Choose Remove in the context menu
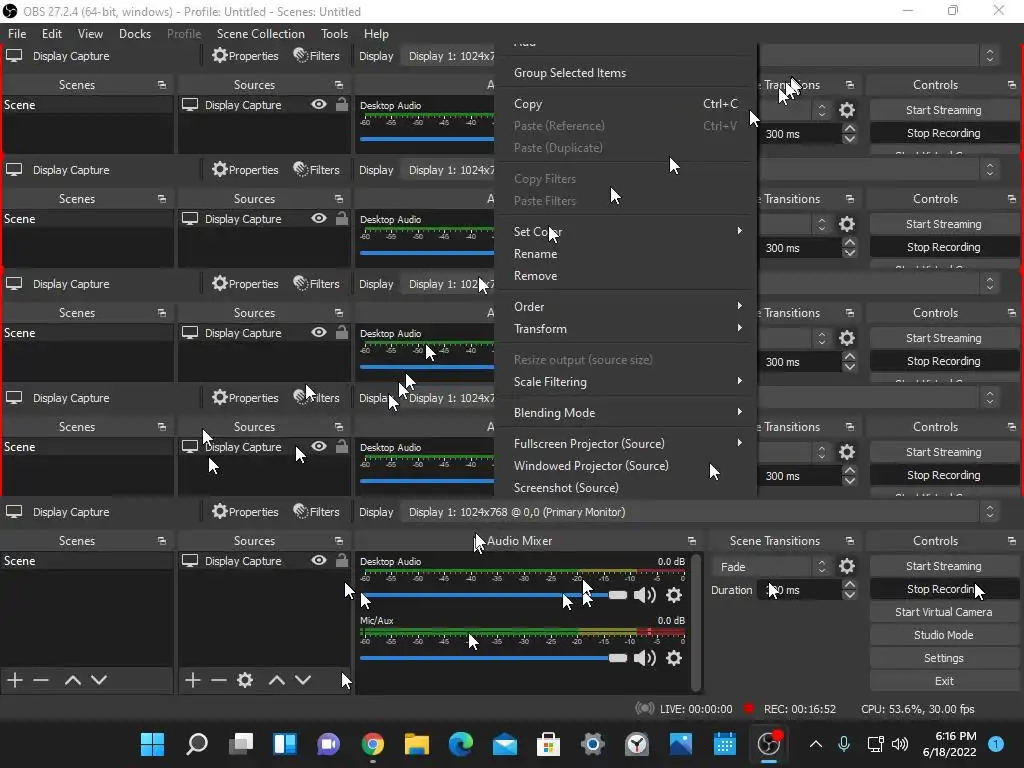This screenshot has height=768, width=1024. click(x=626, y=276)
